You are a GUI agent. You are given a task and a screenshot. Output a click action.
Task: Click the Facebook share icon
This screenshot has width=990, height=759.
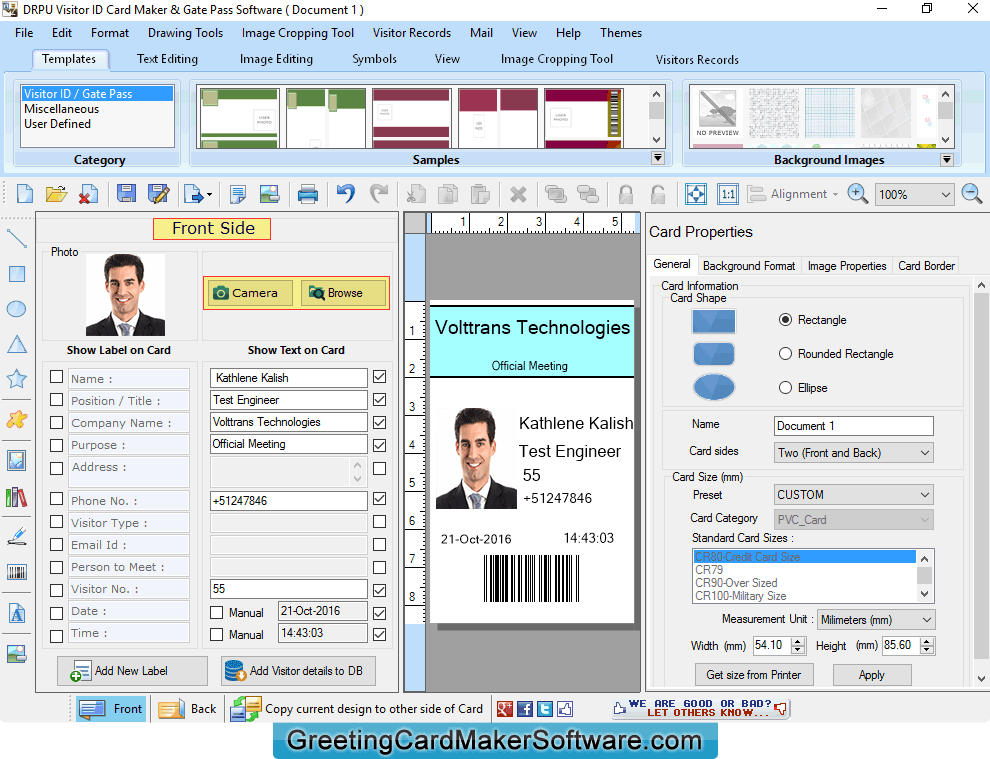[525, 709]
